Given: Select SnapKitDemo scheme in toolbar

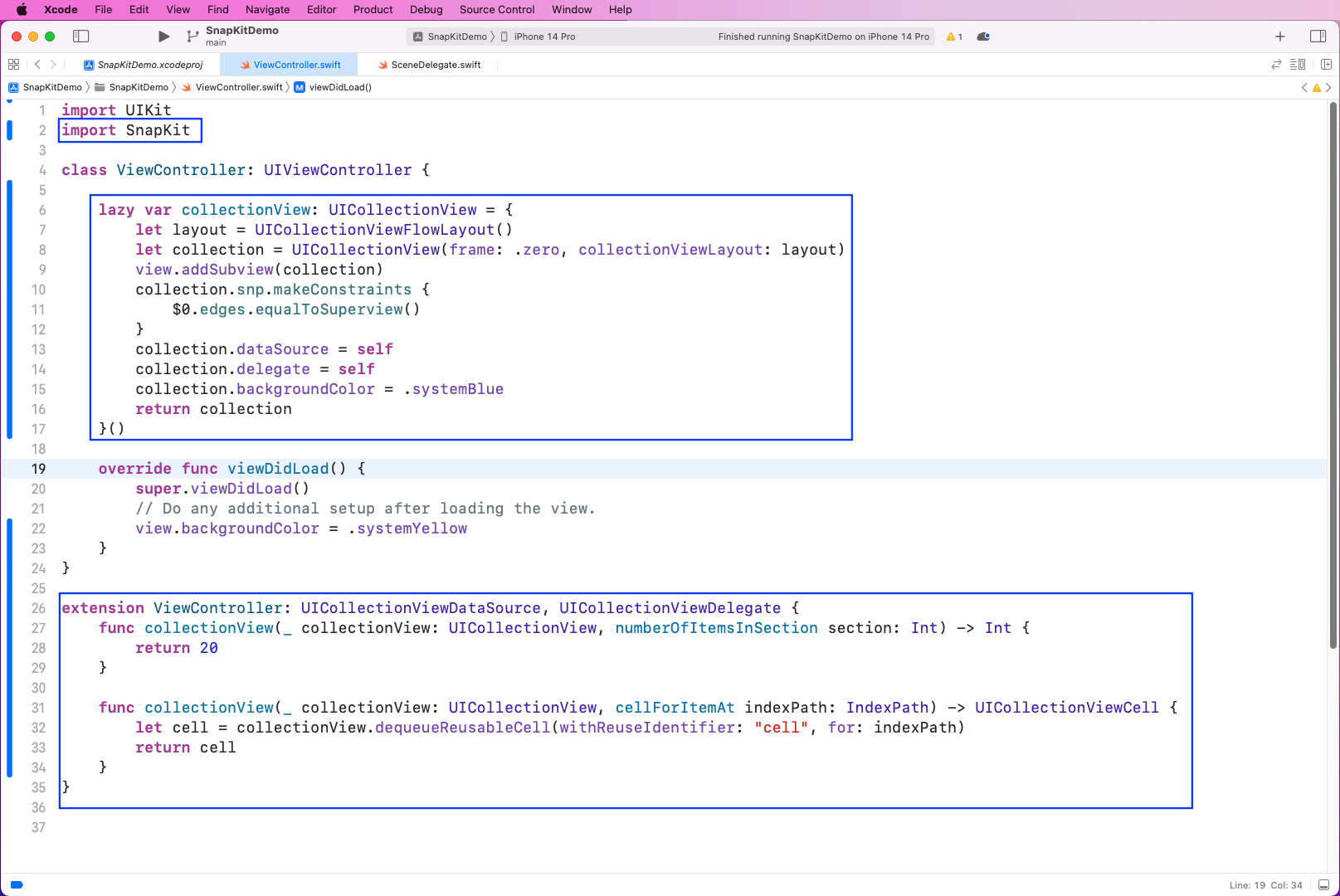Looking at the screenshot, I should click(451, 37).
